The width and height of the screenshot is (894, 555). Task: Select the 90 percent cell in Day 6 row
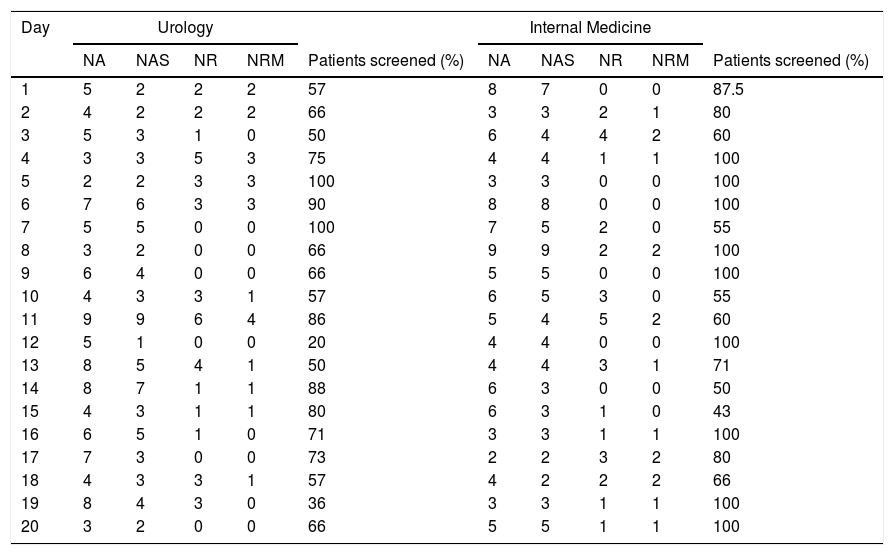point(317,204)
